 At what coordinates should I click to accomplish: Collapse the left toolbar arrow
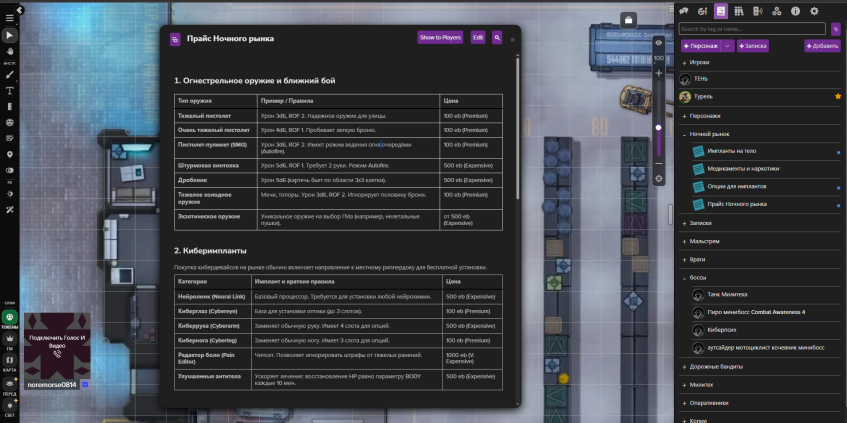[19, 10]
